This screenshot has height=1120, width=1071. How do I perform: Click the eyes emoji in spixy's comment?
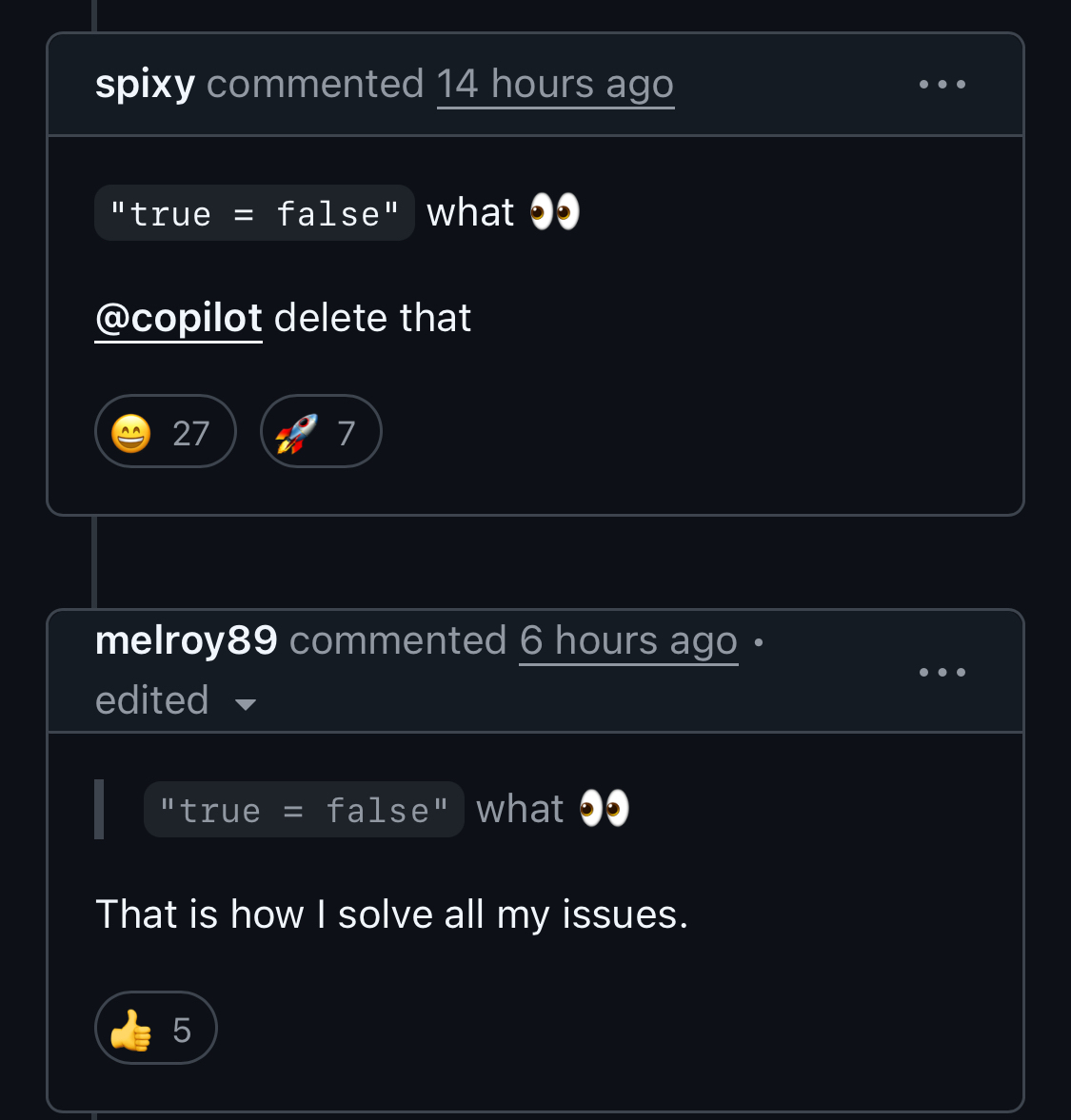(x=554, y=212)
